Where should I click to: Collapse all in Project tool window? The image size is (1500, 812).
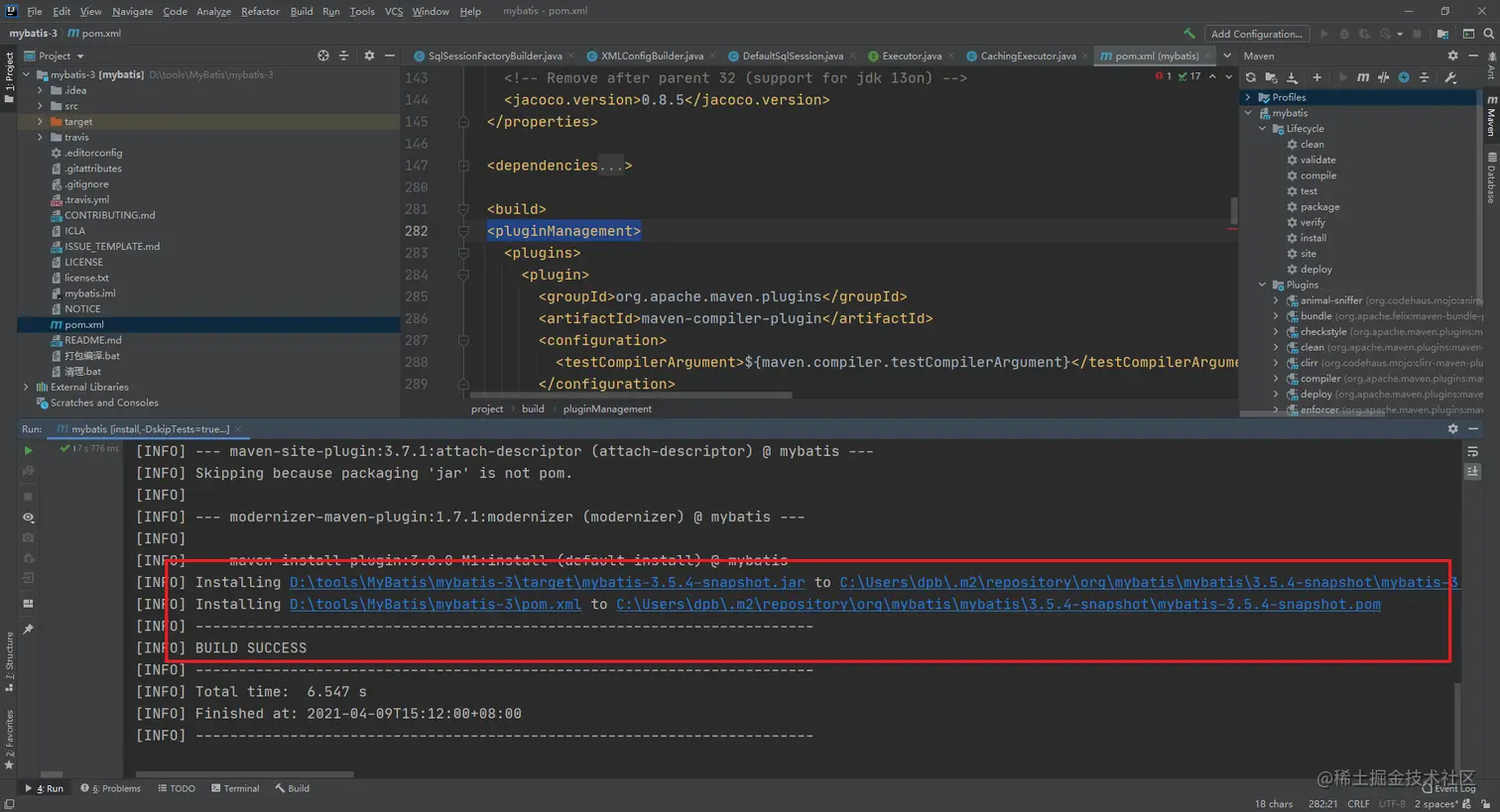click(x=344, y=56)
